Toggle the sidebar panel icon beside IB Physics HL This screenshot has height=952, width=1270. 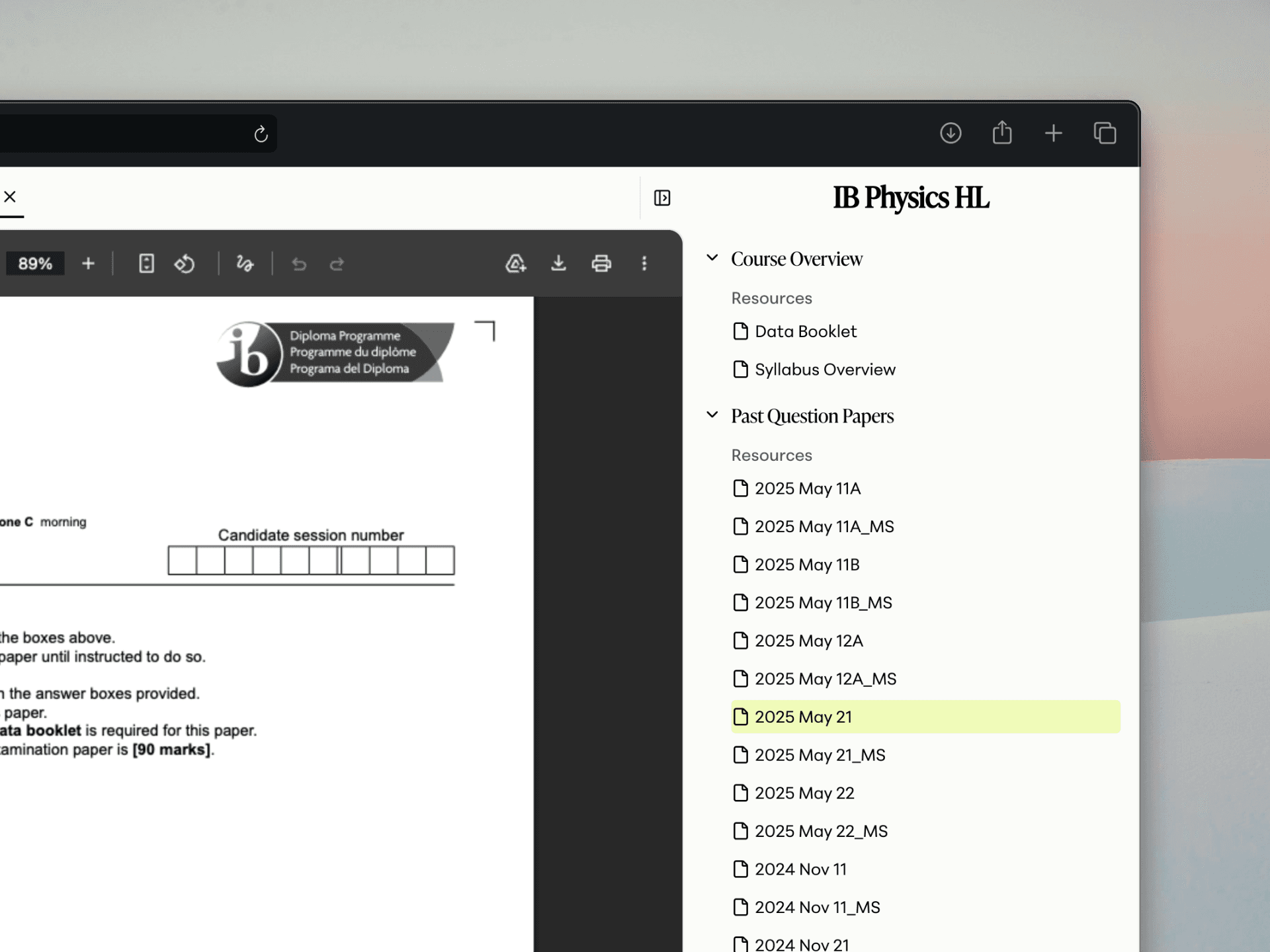click(662, 198)
